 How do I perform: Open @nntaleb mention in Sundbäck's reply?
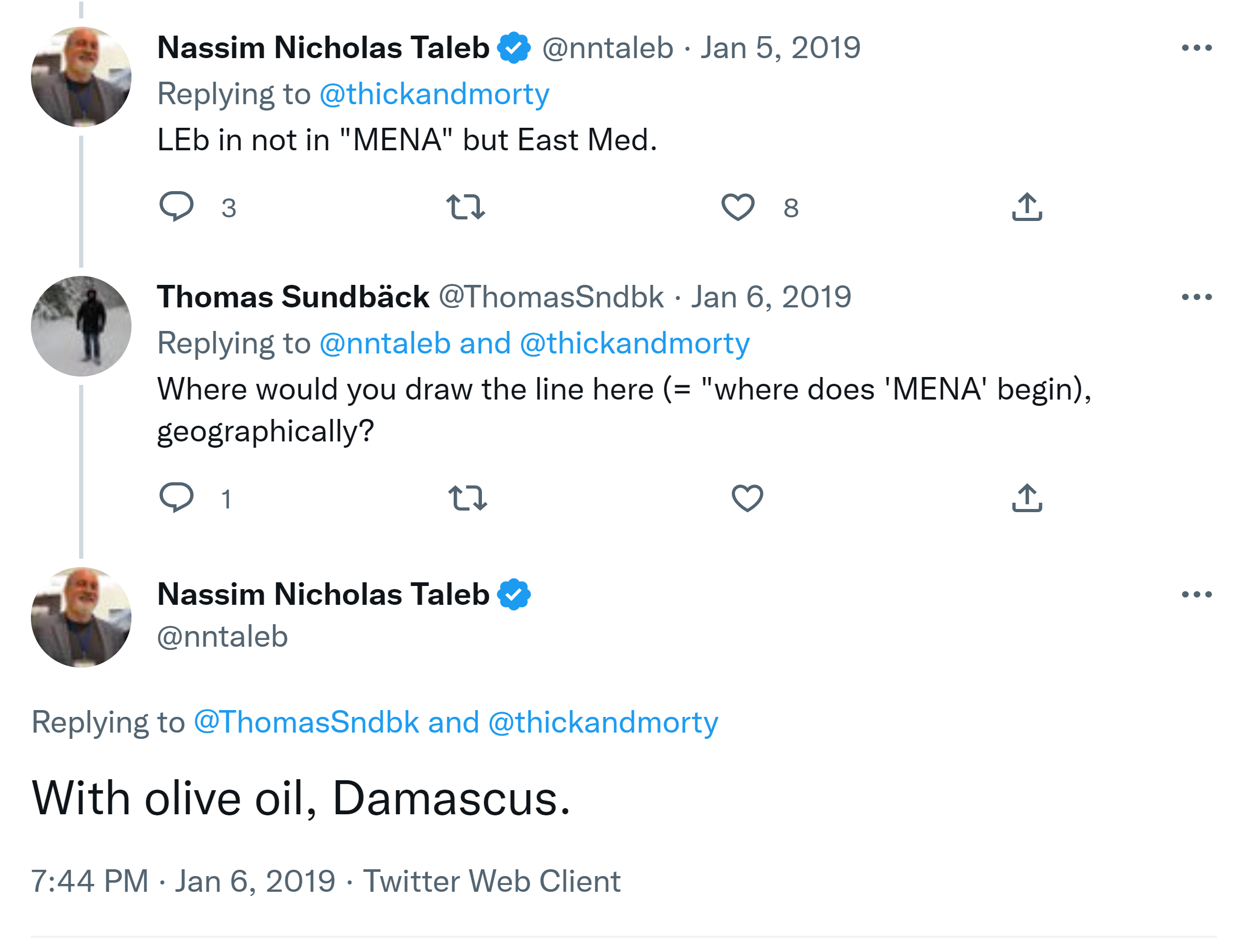pyautogui.click(x=385, y=344)
